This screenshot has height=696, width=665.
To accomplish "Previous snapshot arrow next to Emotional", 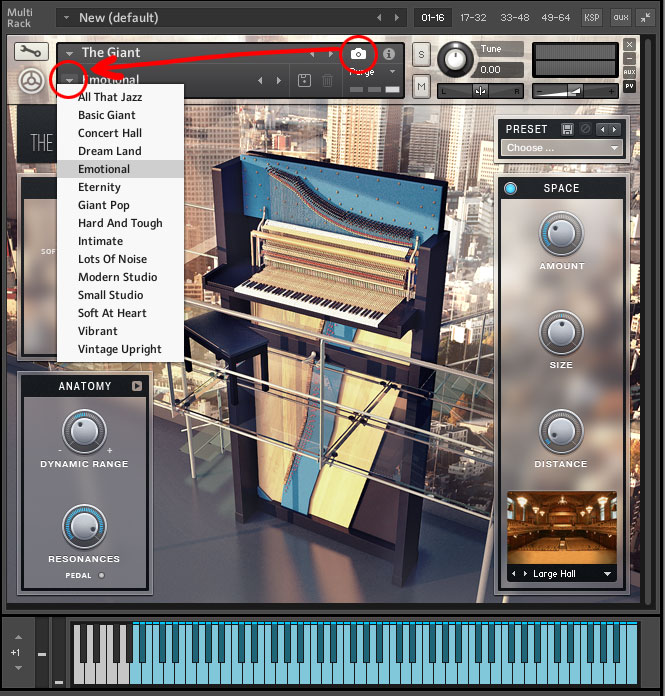I will [260, 80].
